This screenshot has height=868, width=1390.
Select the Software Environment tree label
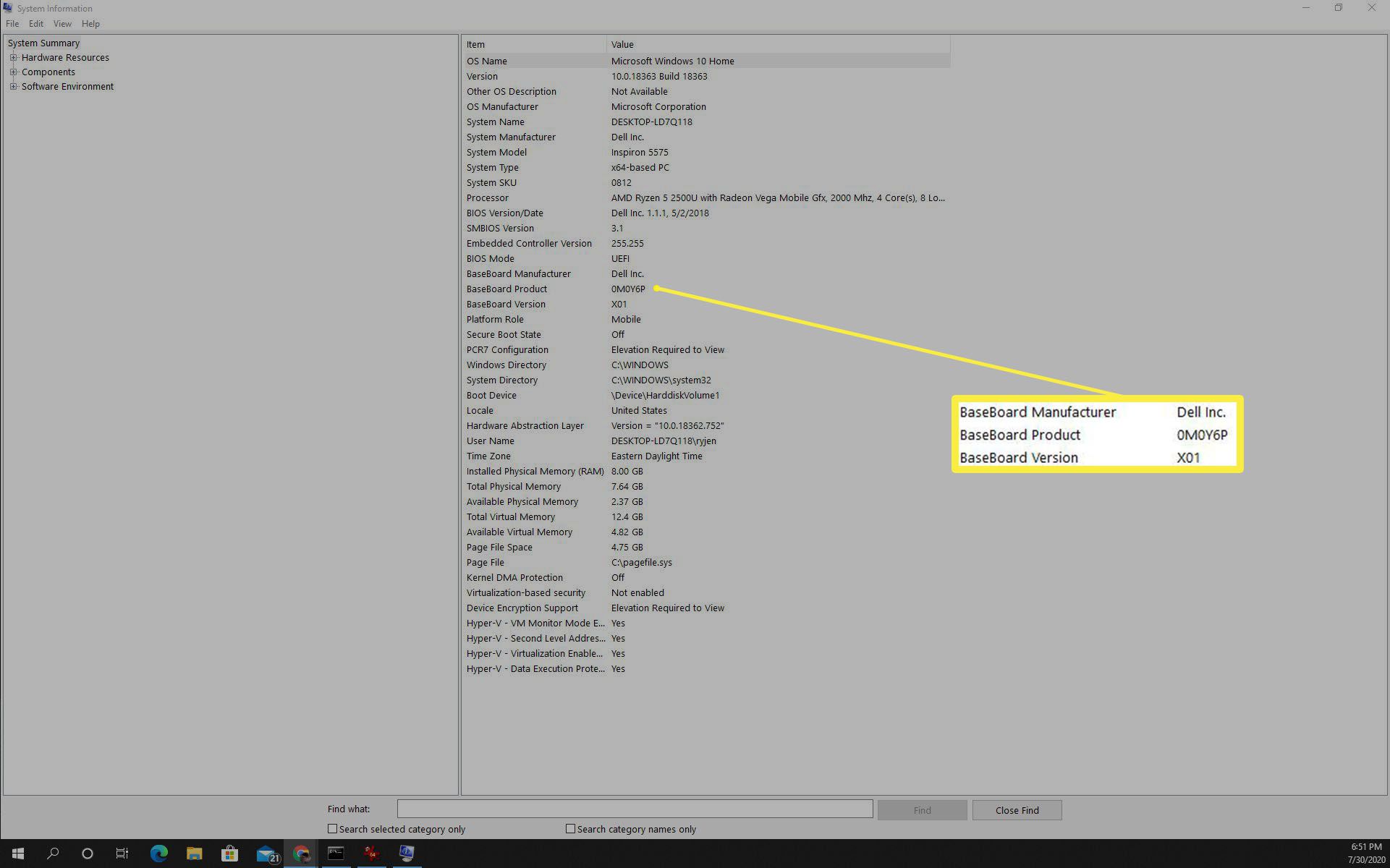pos(67,86)
